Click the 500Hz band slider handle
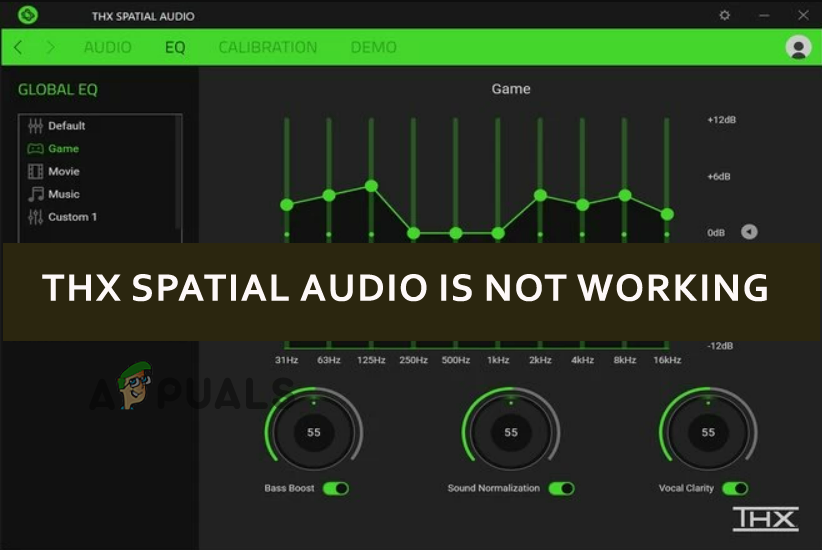822x550 pixels. tap(456, 233)
